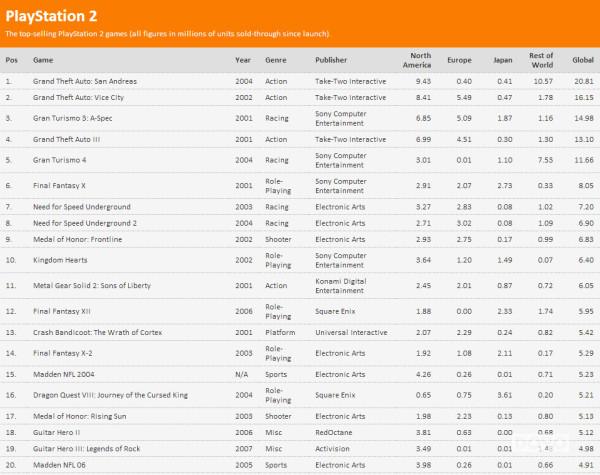Click 'Crash Bandicoot: The Wrath of Cortex'
The height and width of the screenshot is (475, 600).
(97, 332)
